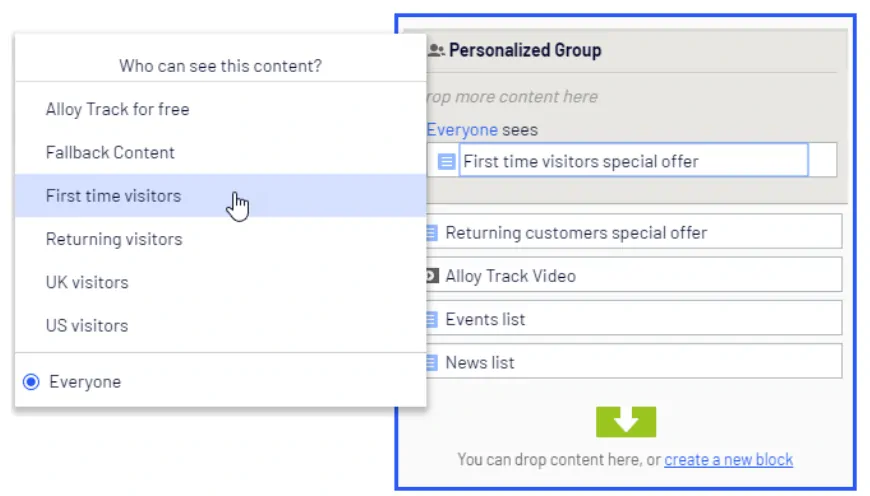Viewport: 870px width, 496px height.
Task: Select the Events list block
Action: (634, 318)
